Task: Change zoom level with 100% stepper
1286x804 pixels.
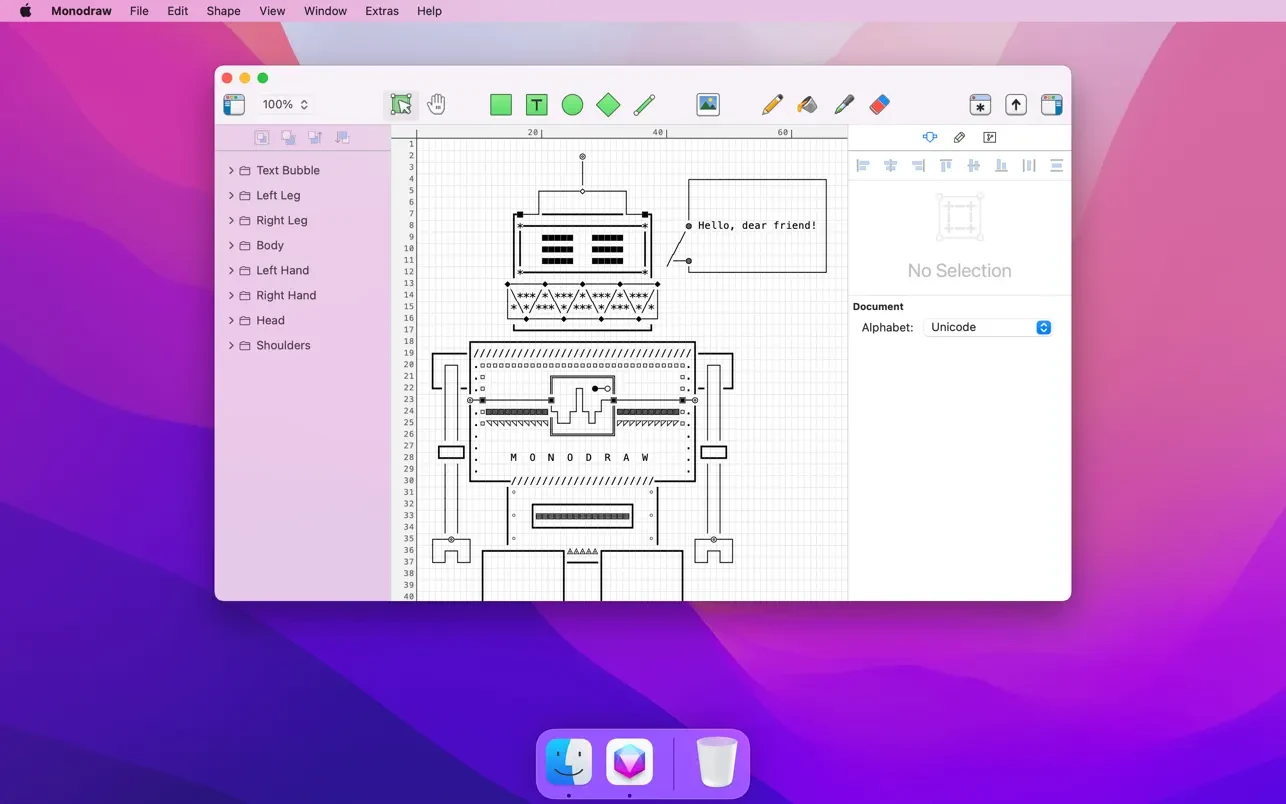Action: [x=304, y=105]
